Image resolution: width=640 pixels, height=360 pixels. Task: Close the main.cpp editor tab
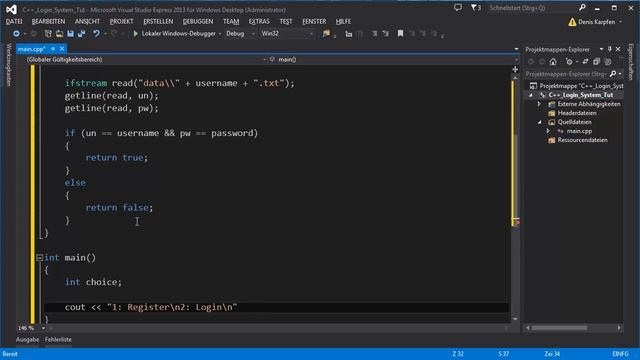point(62,49)
